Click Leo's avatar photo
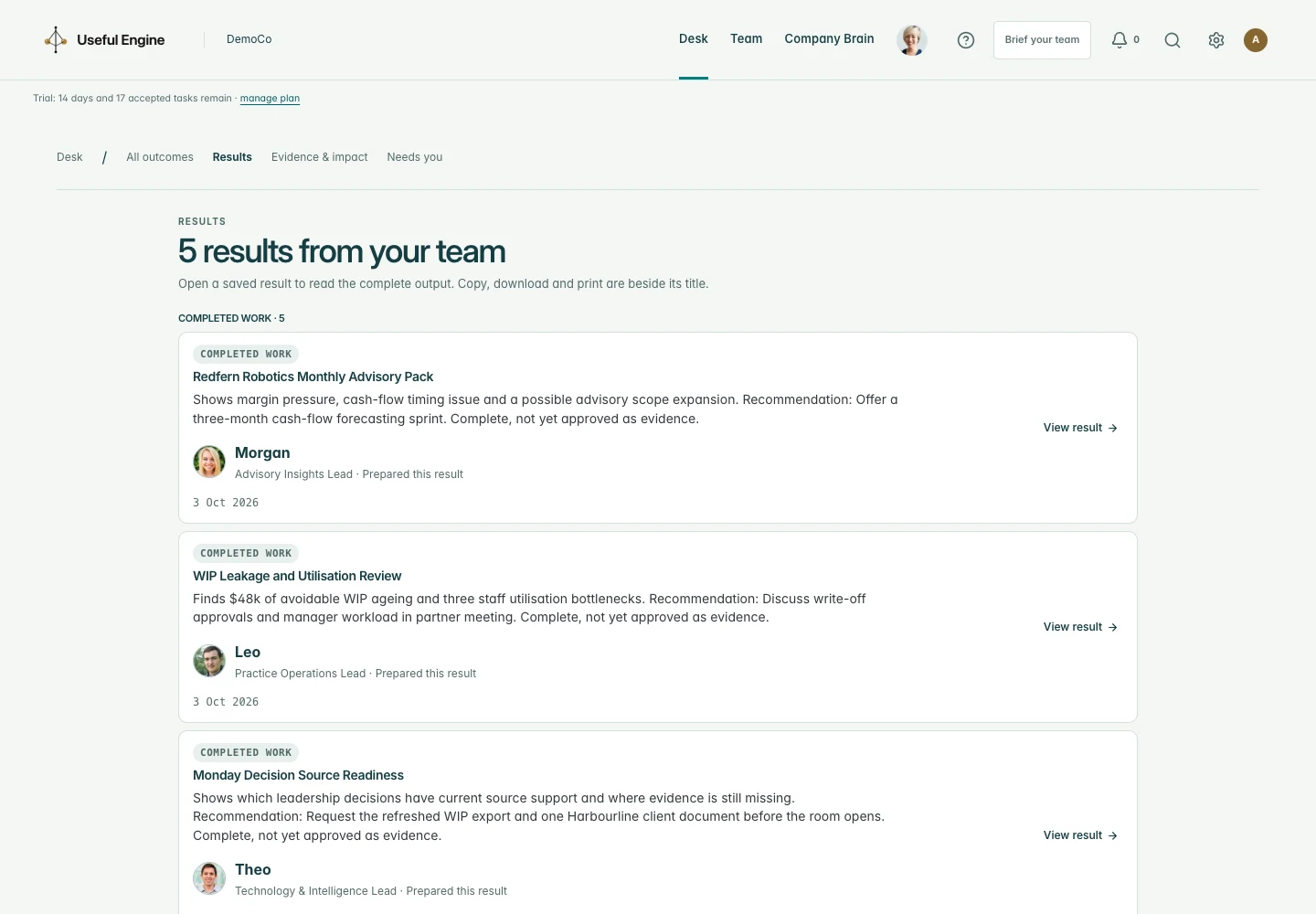 tap(209, 661)
